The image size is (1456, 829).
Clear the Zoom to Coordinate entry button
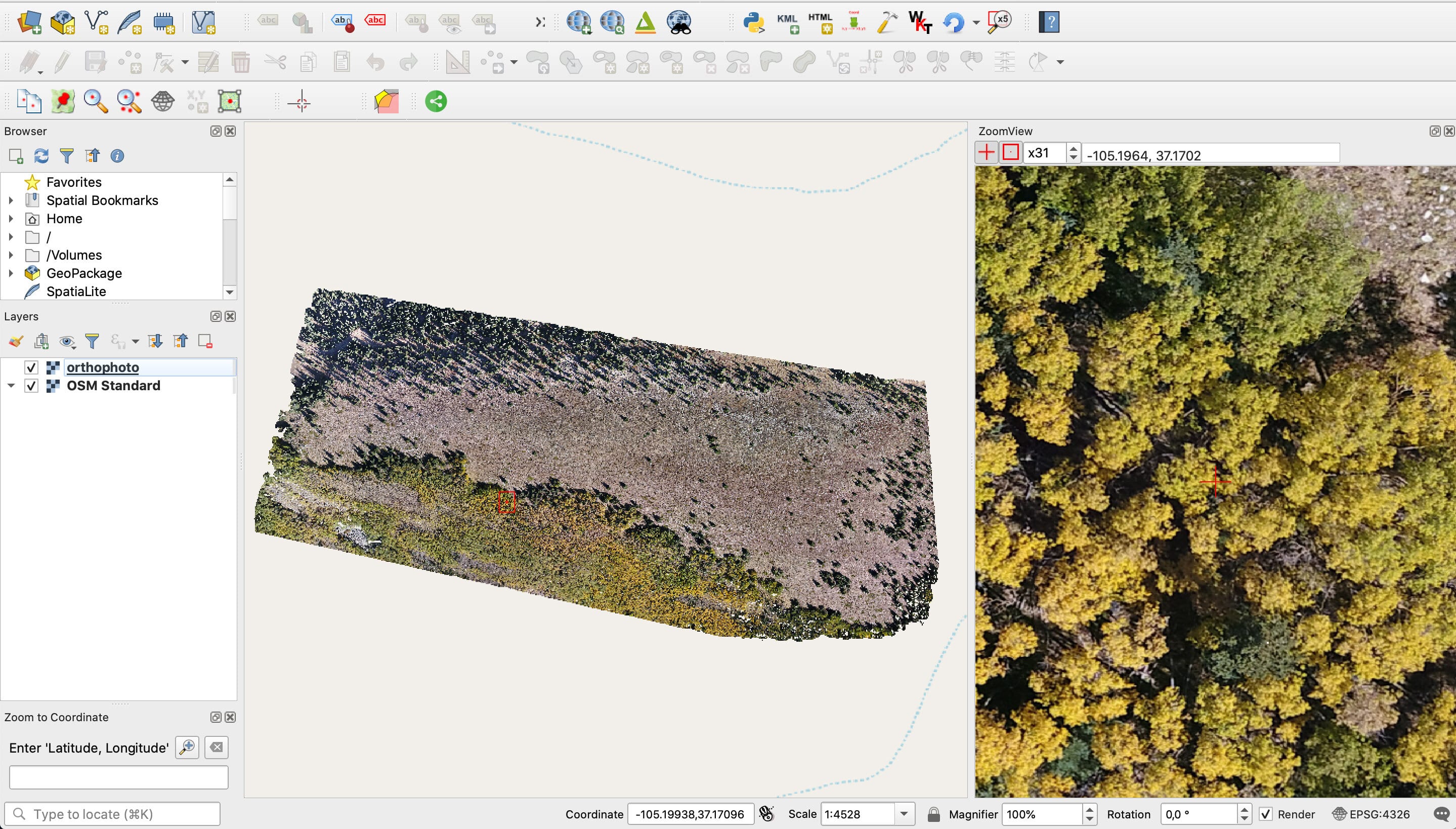[216, 748]
